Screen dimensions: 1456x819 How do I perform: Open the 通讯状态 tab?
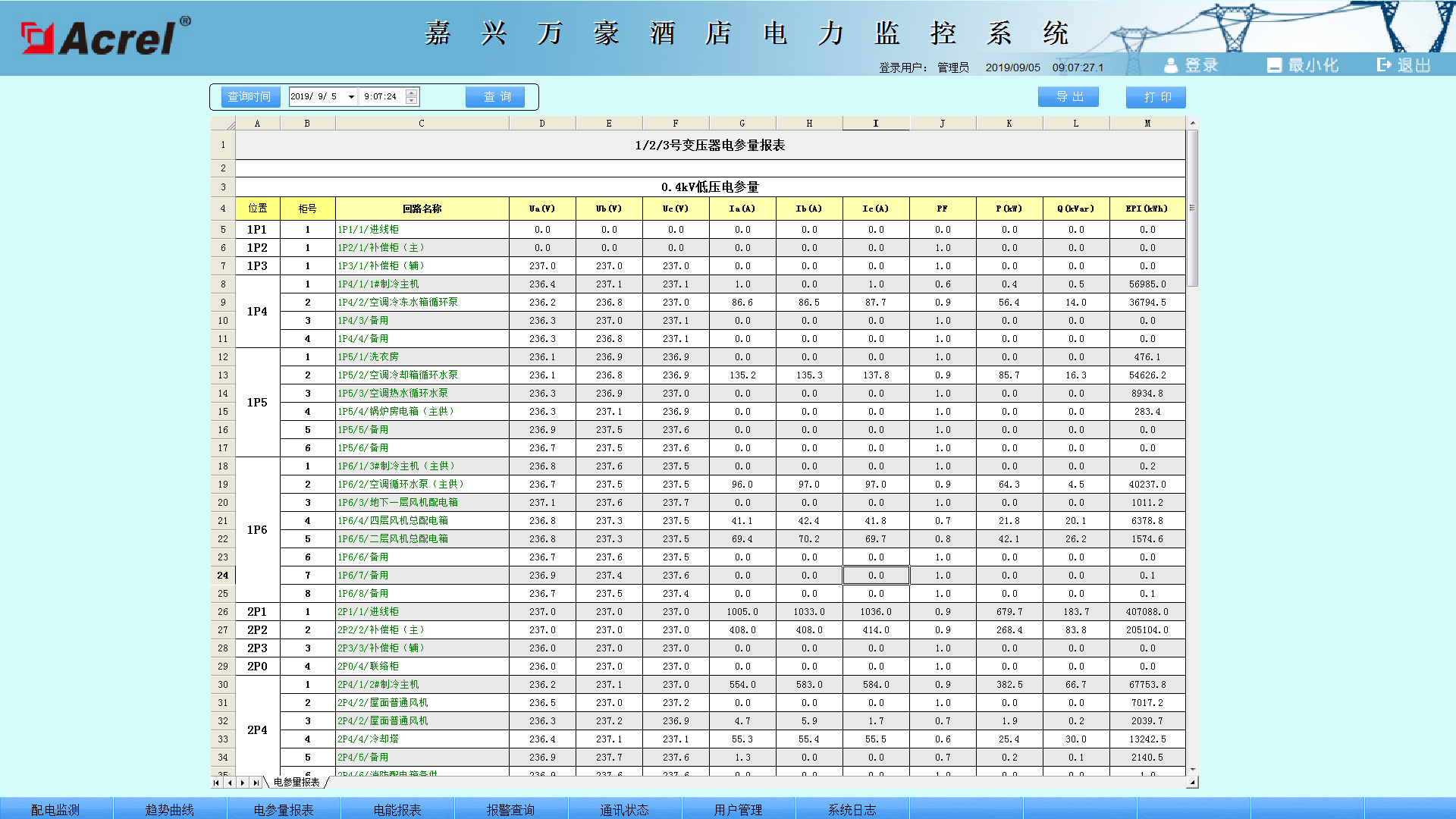[x=625, y=809]
